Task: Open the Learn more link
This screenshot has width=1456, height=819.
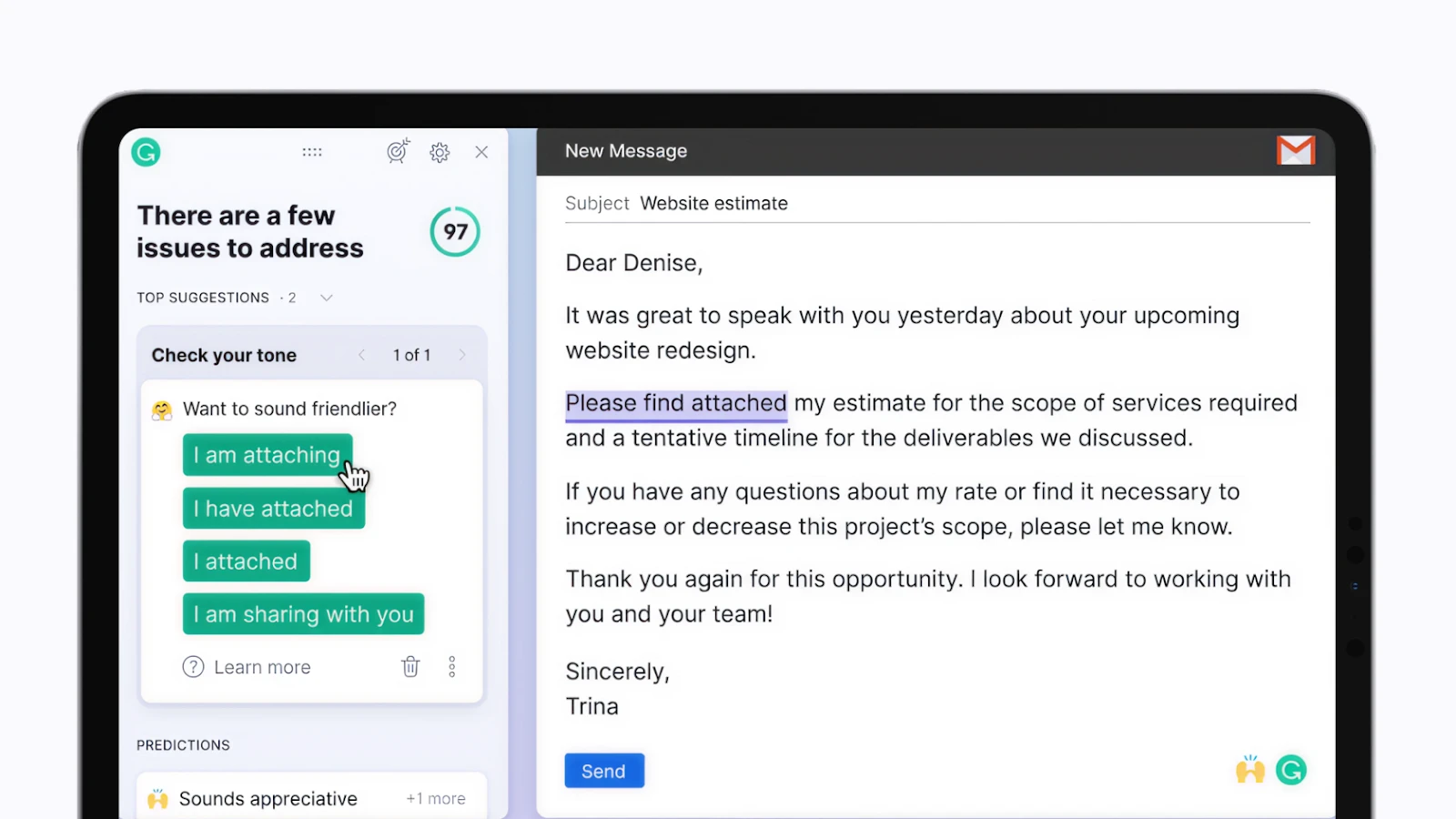Action: (262, 667)
